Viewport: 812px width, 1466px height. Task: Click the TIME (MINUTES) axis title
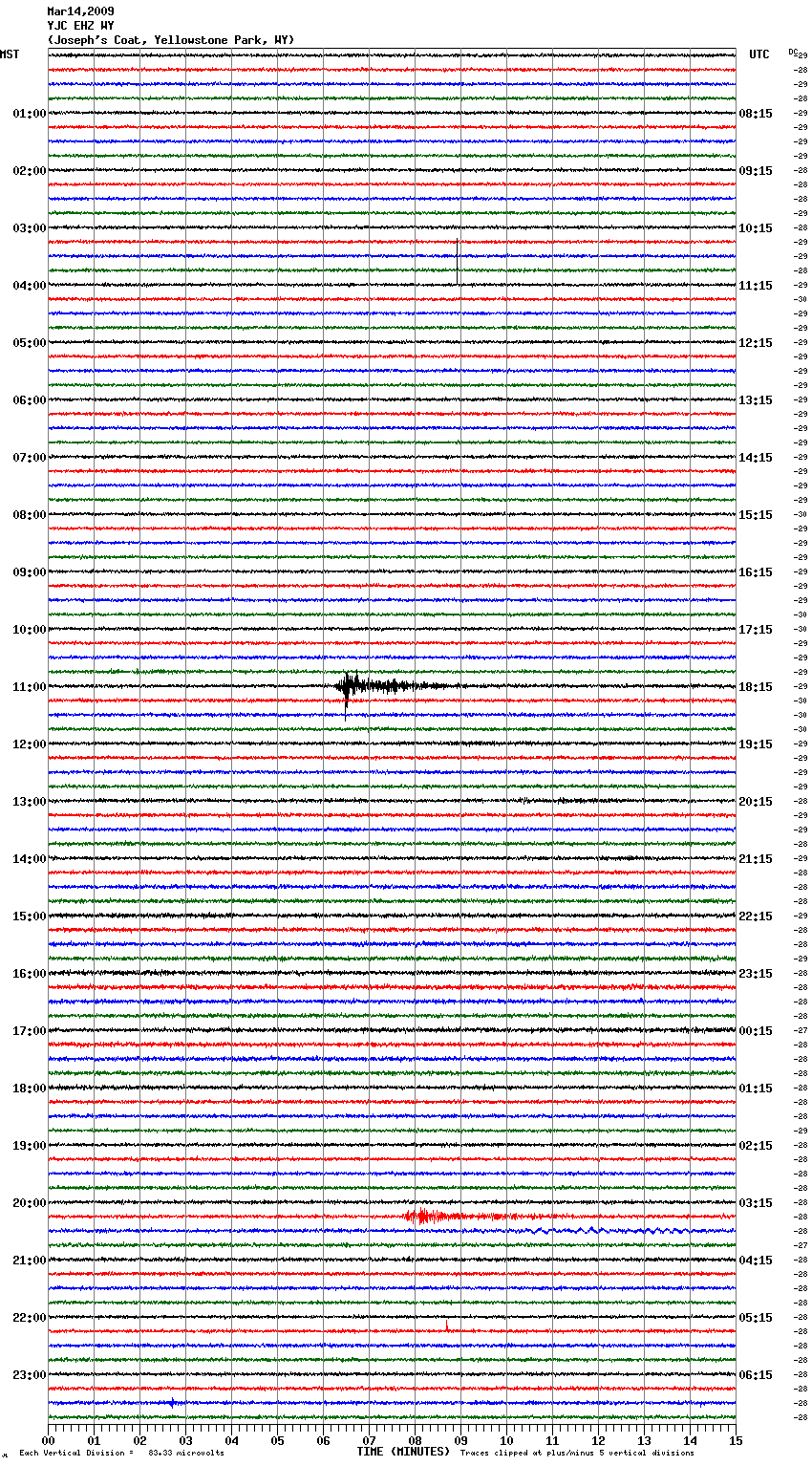(x=403, y=1452)
